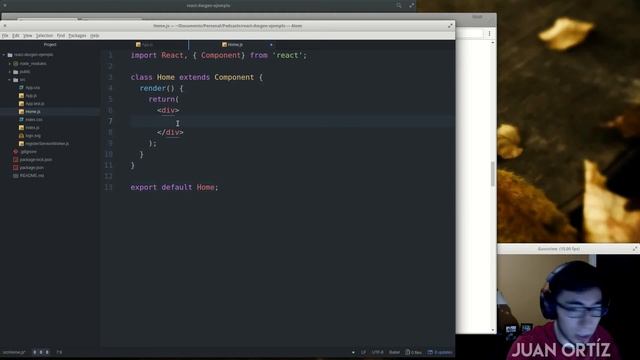Open the Help menu
Image resolution: width=640 pixels, height=360 pixels.
95,36
